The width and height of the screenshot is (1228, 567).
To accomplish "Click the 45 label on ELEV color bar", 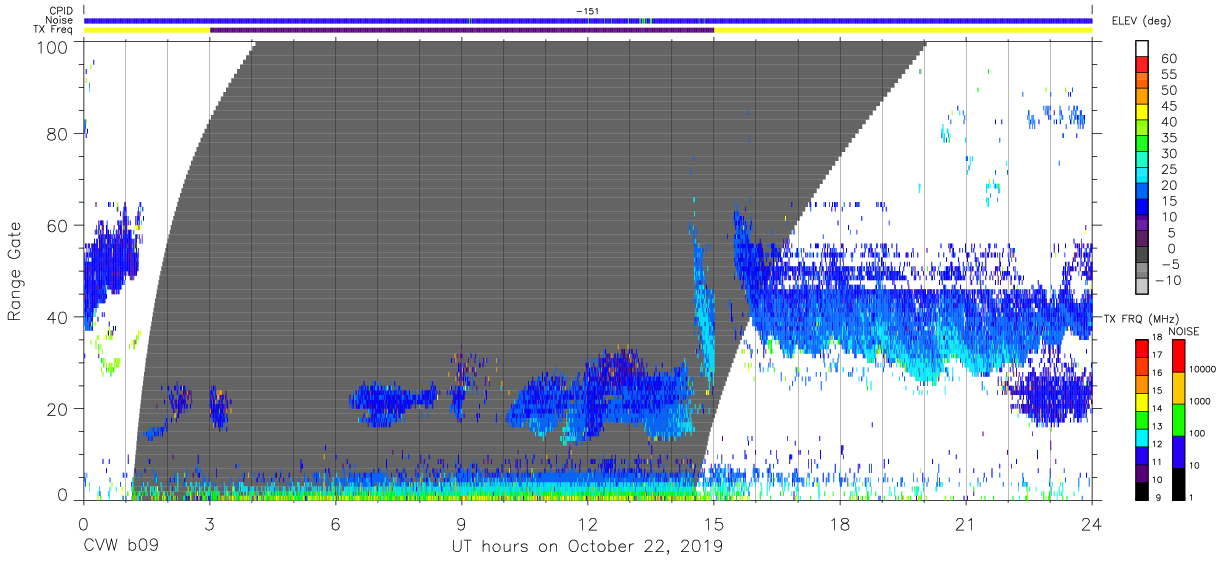I will click(1168, 106).
